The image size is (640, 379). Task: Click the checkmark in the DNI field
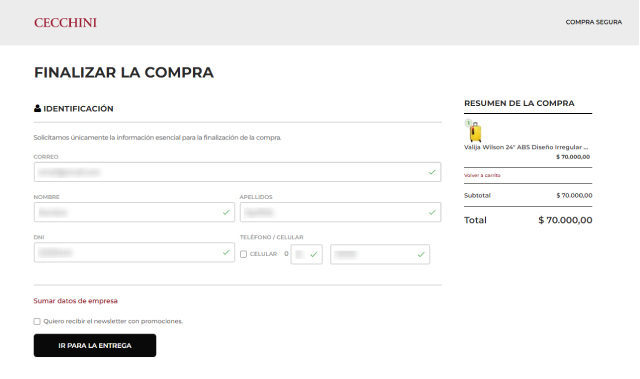coord(226,253)
